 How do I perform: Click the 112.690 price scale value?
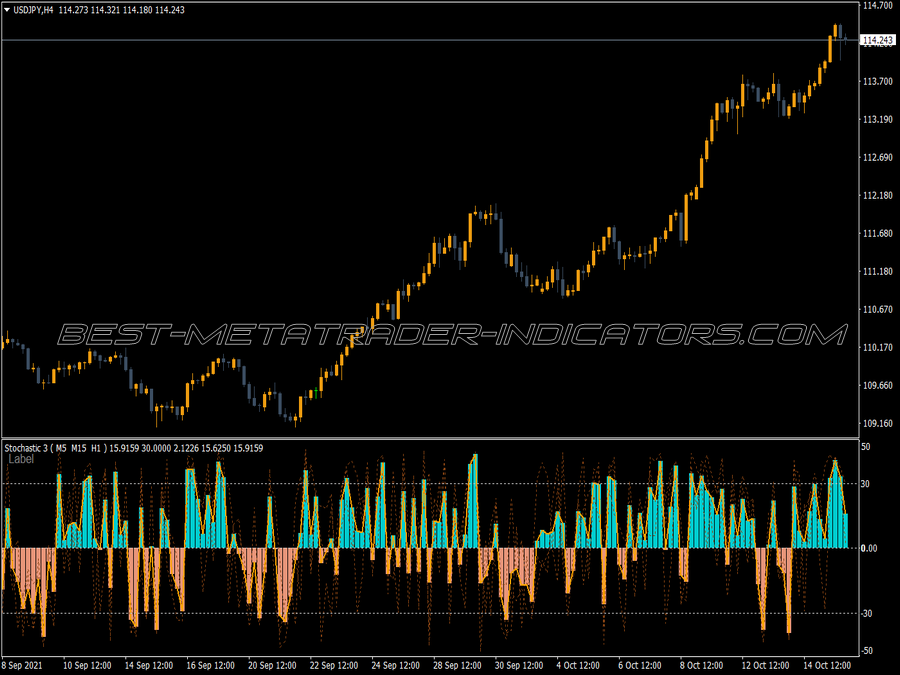[x=878, y=157]
